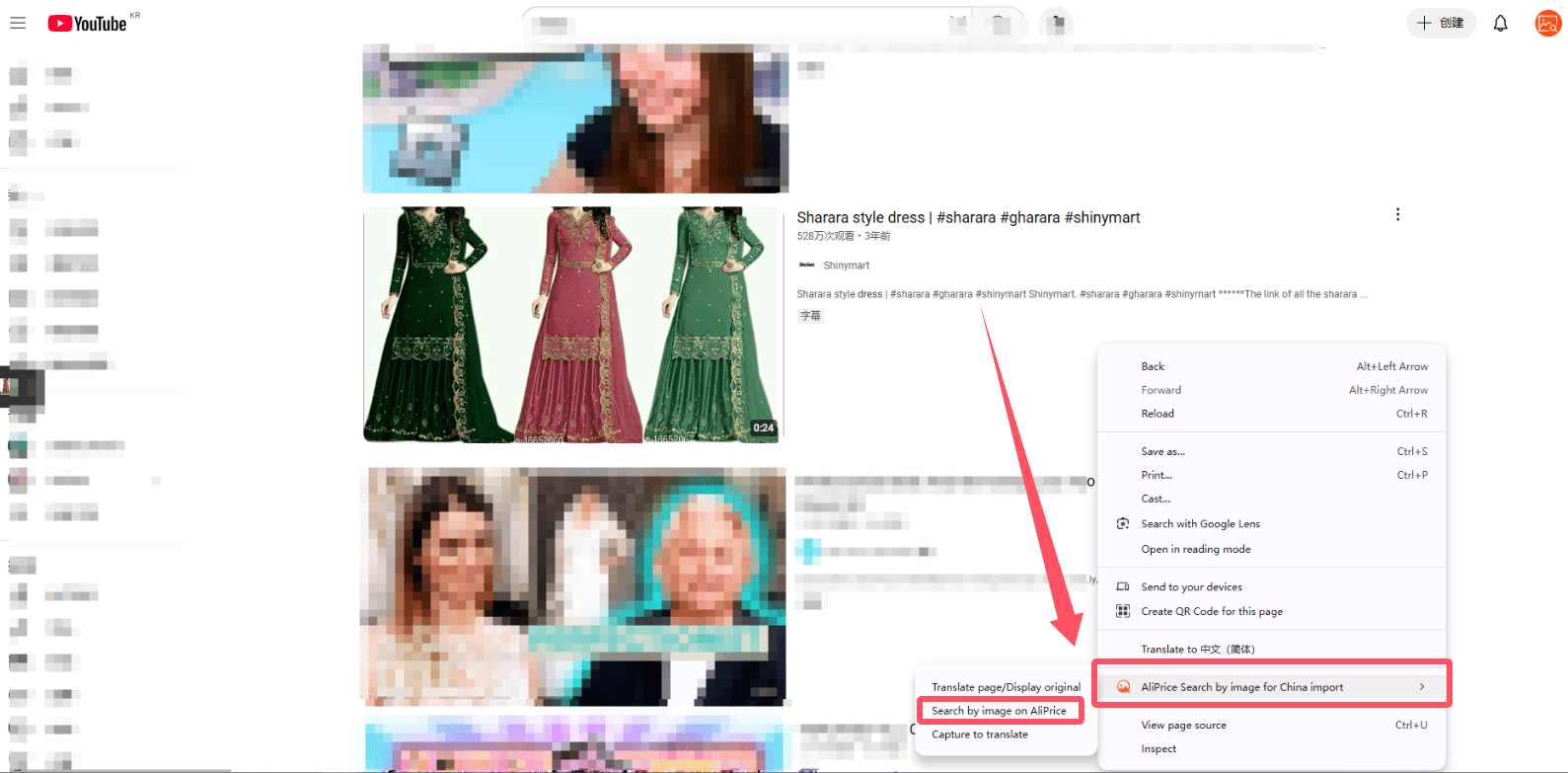Expand AliPrice submenu arrow
The image size is (1568, 773).
1422,686
